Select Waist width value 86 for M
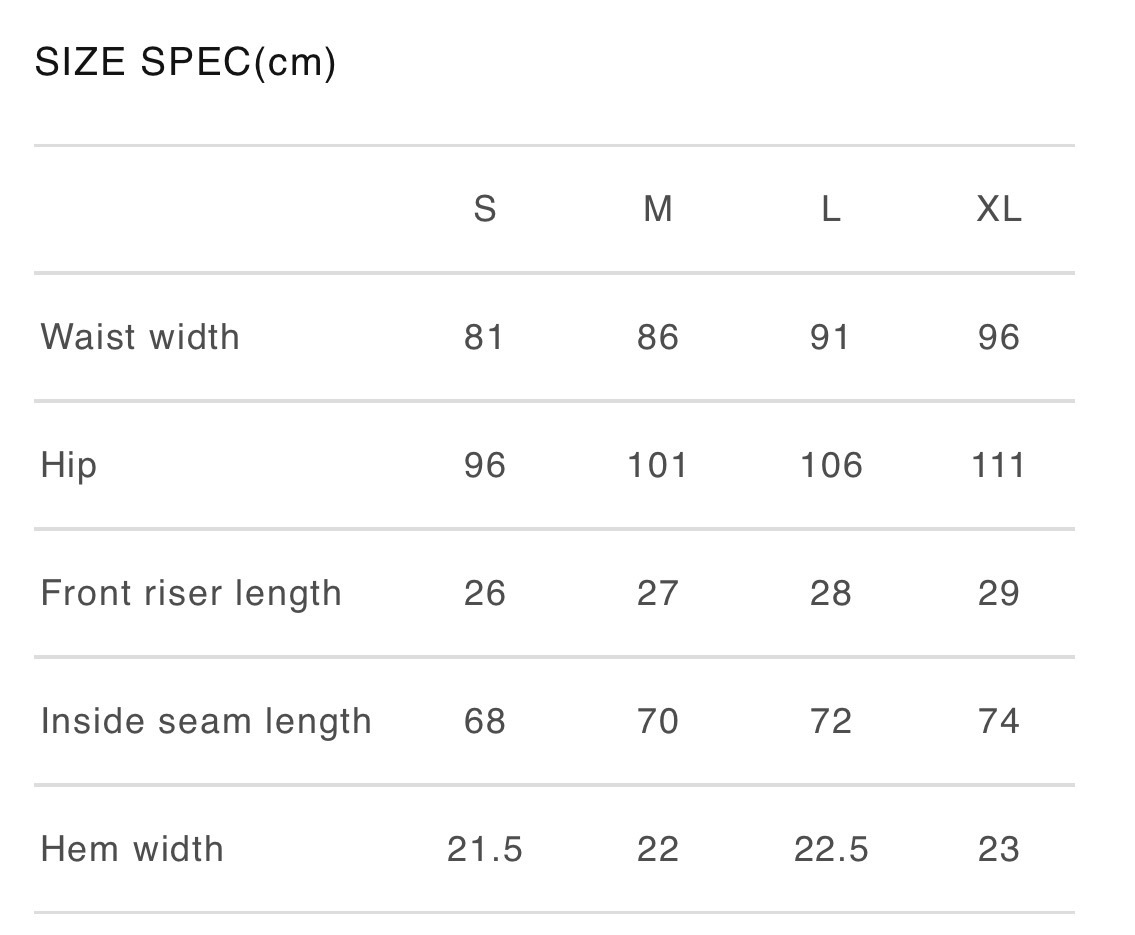This screenshot has width=1135, height=935. (x=658, y=337)
